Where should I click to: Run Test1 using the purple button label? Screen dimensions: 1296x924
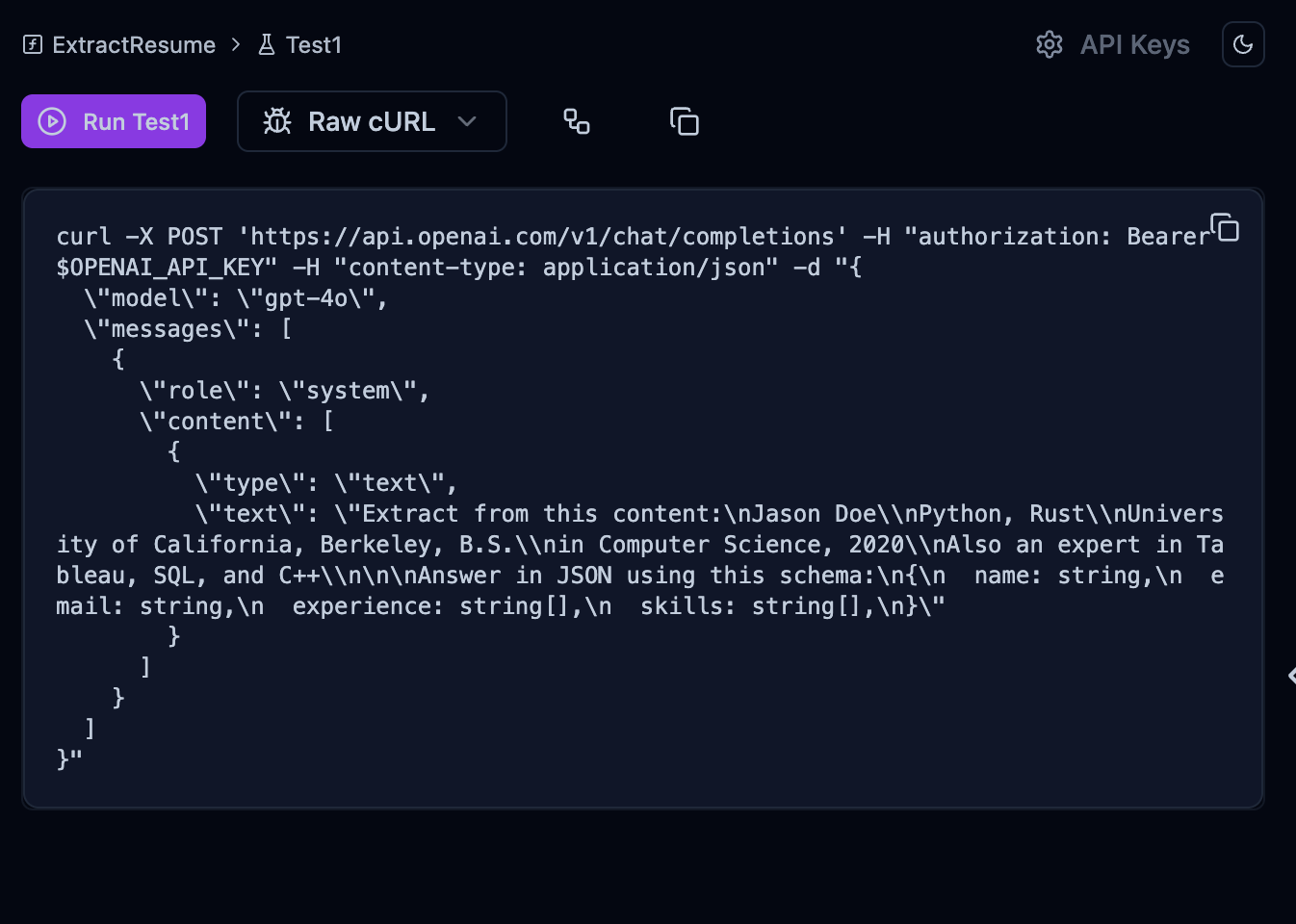(x=136, y=122)
